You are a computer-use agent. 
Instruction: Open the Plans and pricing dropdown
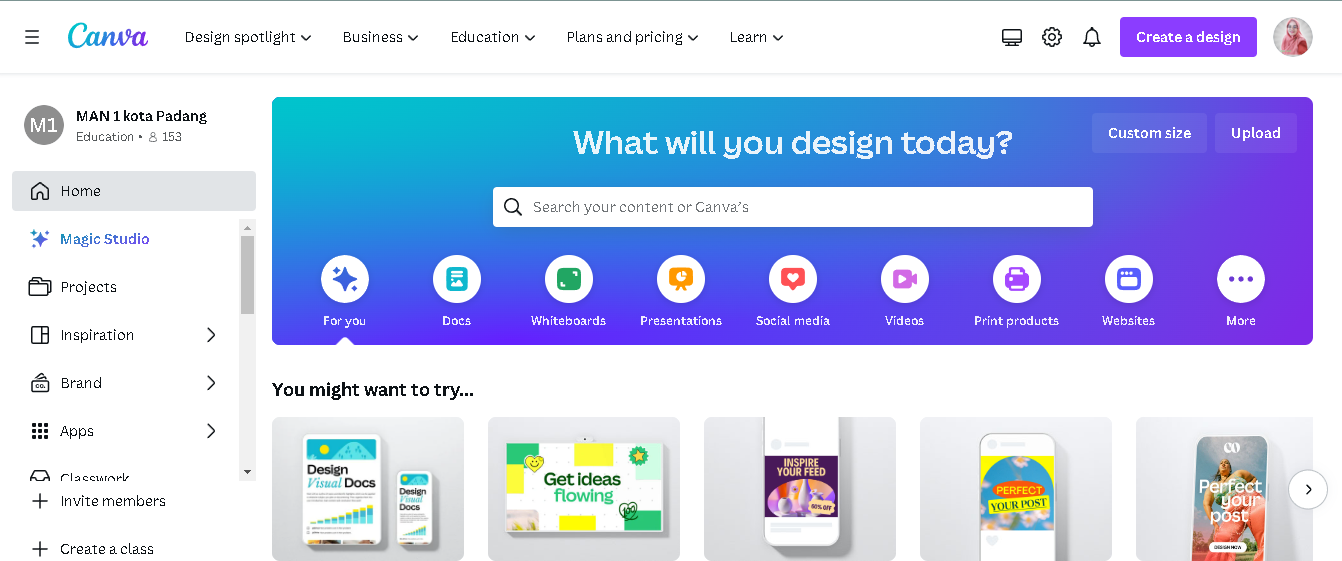point(632,37)
